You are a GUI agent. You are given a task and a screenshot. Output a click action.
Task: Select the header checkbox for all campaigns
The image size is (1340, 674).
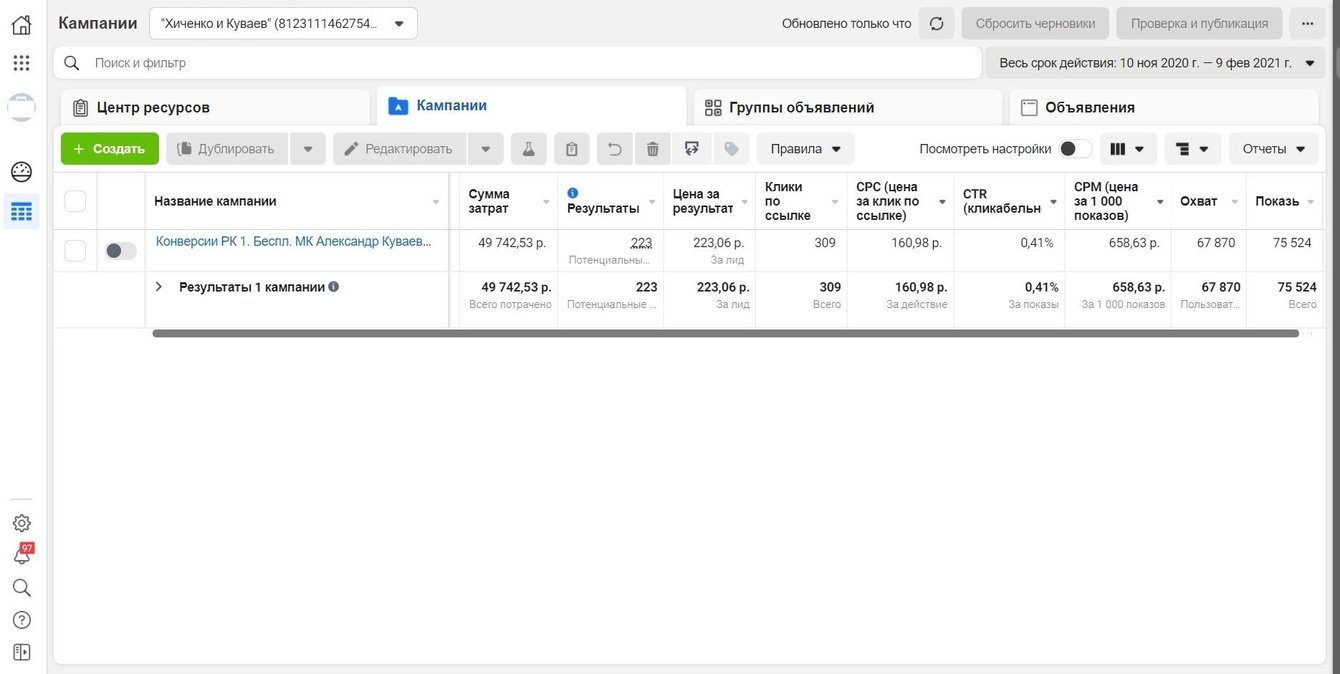pos(75,201)
